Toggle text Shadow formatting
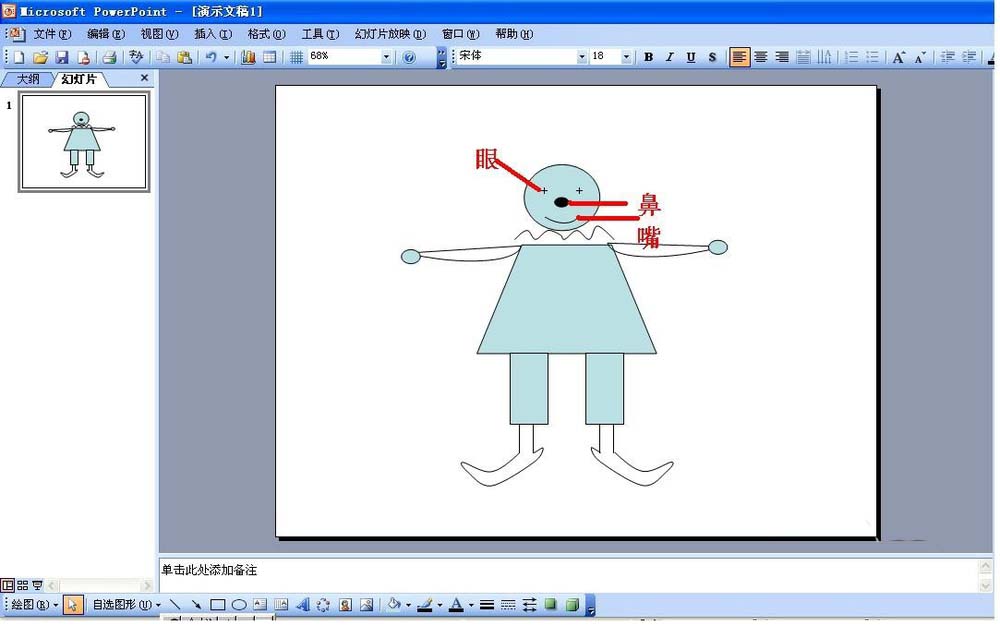This screenshot has height=626, width=1000. [x=712, y=57]
